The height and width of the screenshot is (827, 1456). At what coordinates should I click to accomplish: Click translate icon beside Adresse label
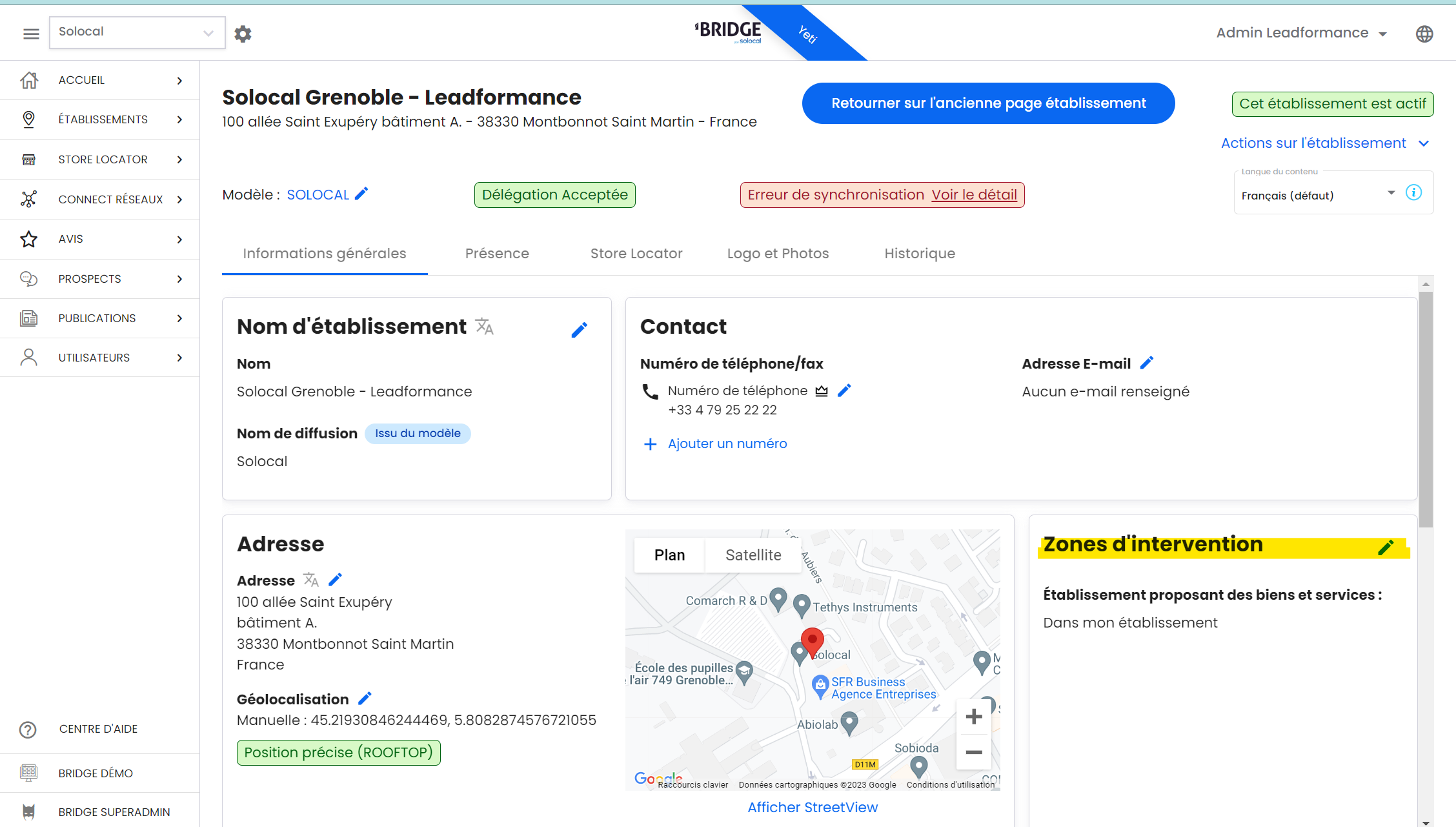[311, 580]
